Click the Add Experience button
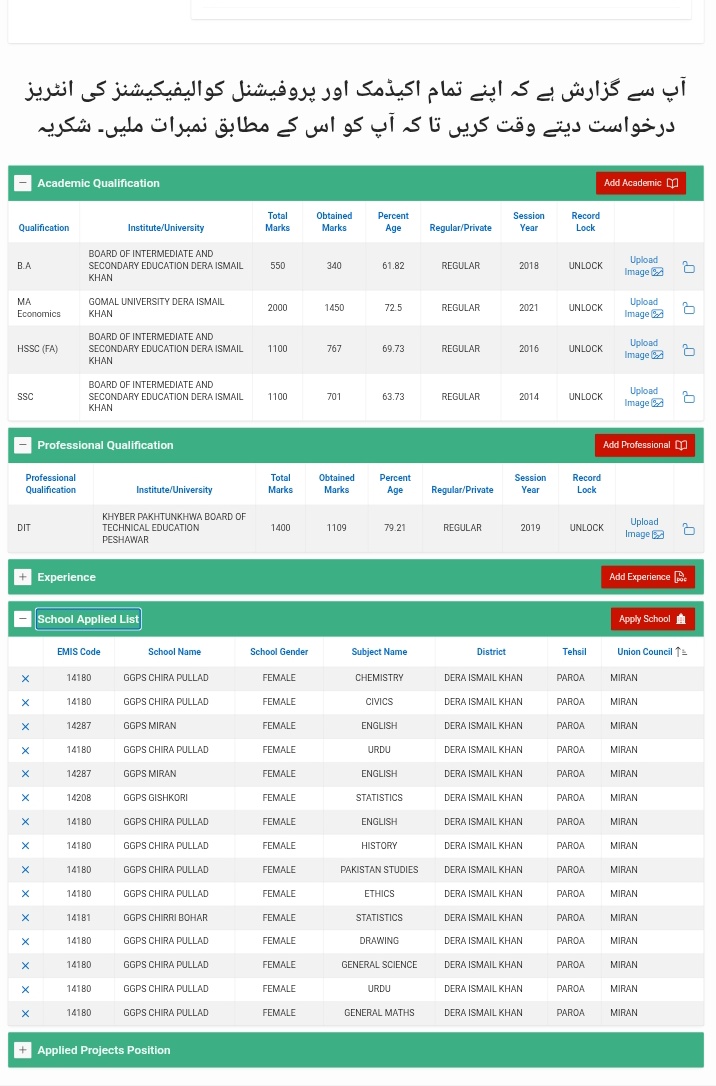Screen dimensions: 716x1086 click(x=647, y=577)
